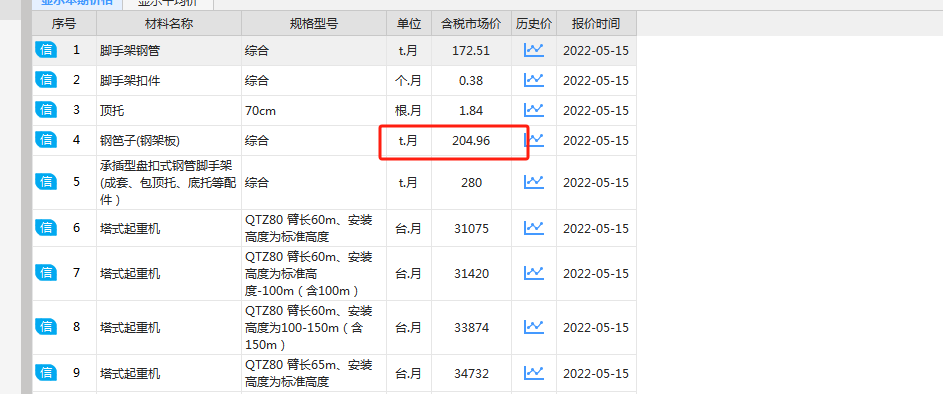The image size is (943, 394).
Task: Click the 个.月 unit cell
Action: coord(408,81)
